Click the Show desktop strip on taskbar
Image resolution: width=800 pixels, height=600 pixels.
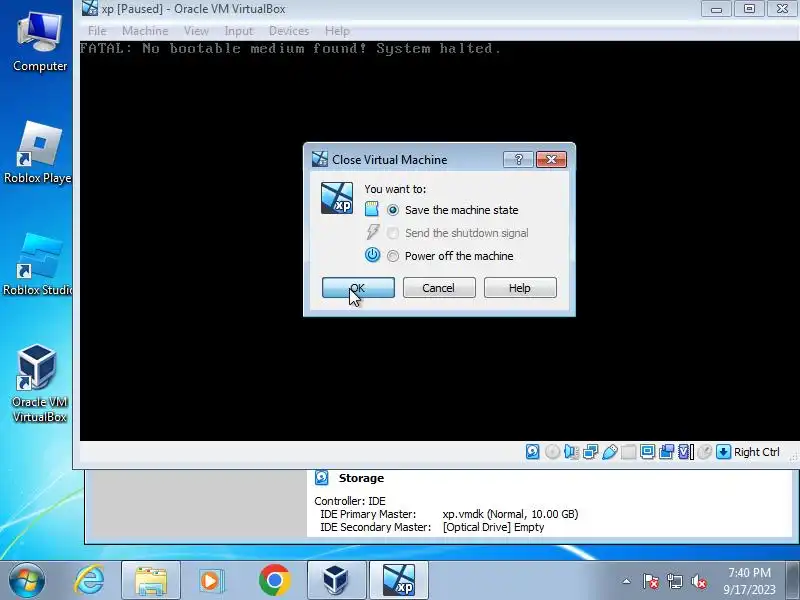(x=793, y=581)
